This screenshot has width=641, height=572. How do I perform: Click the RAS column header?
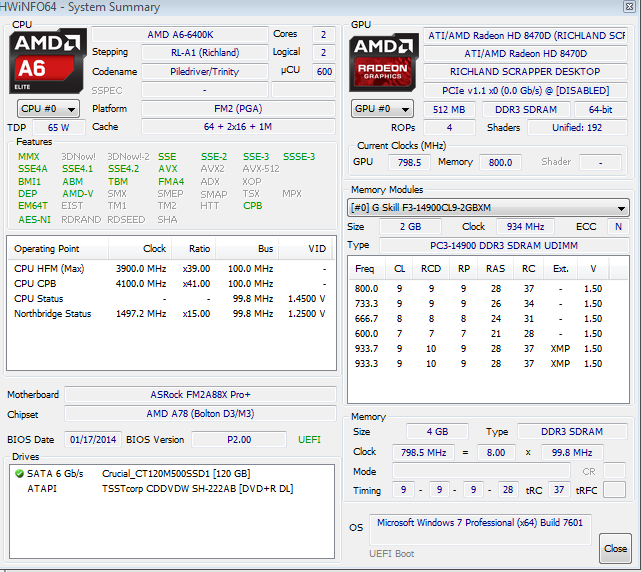[x=495, y=269]
